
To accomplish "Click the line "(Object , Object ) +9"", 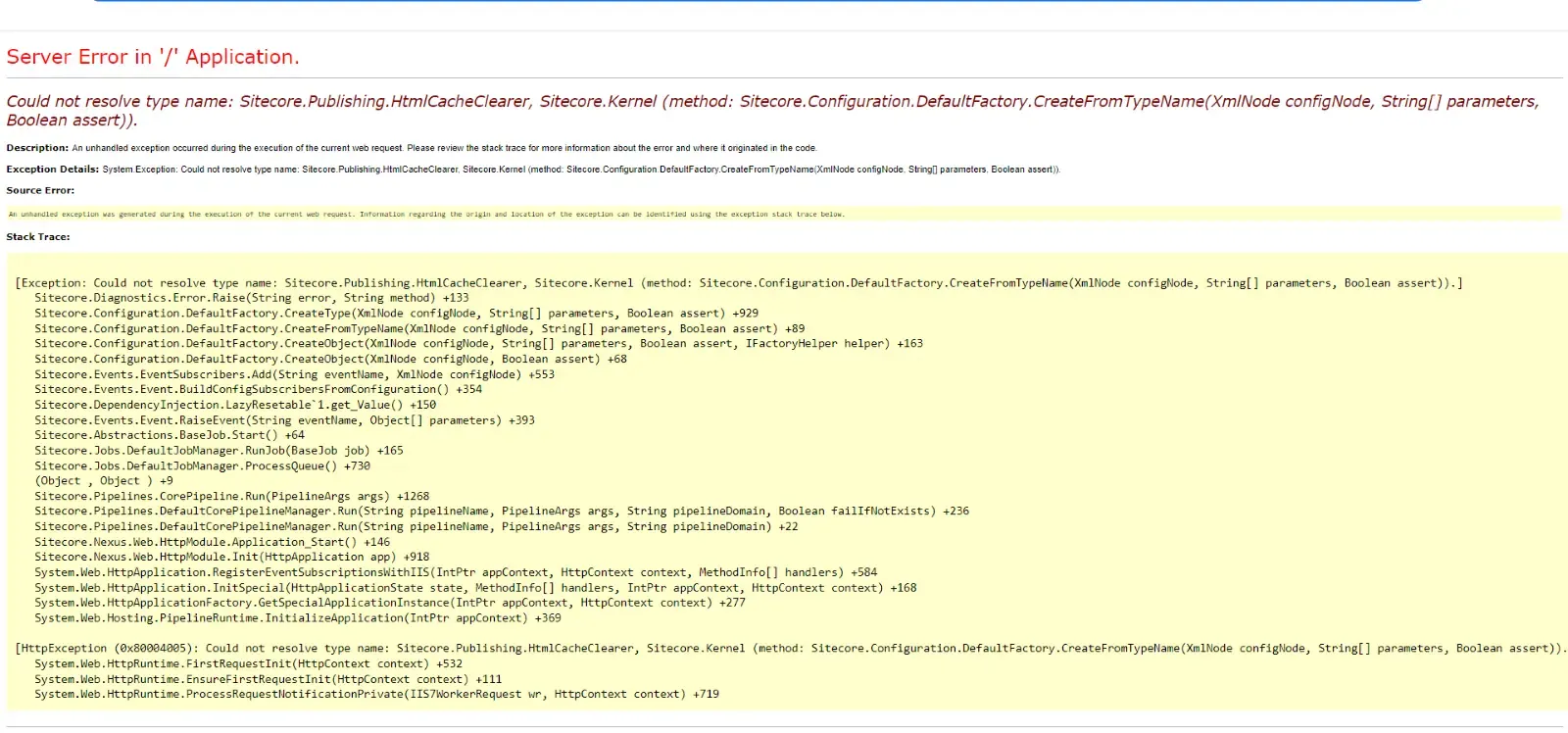I will pos(104,481).
